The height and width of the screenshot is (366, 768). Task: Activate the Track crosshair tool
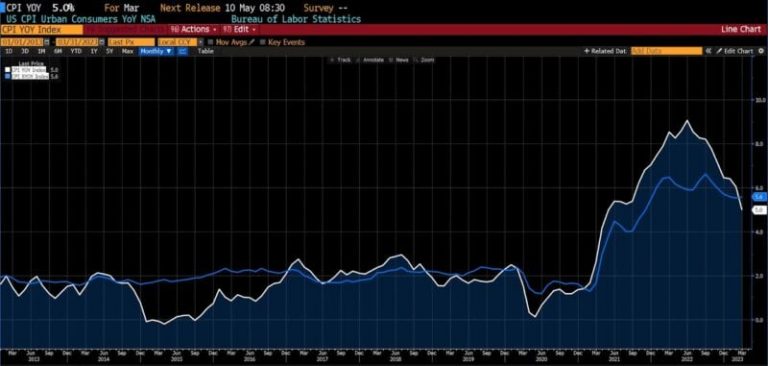click(x=341, y=60)
